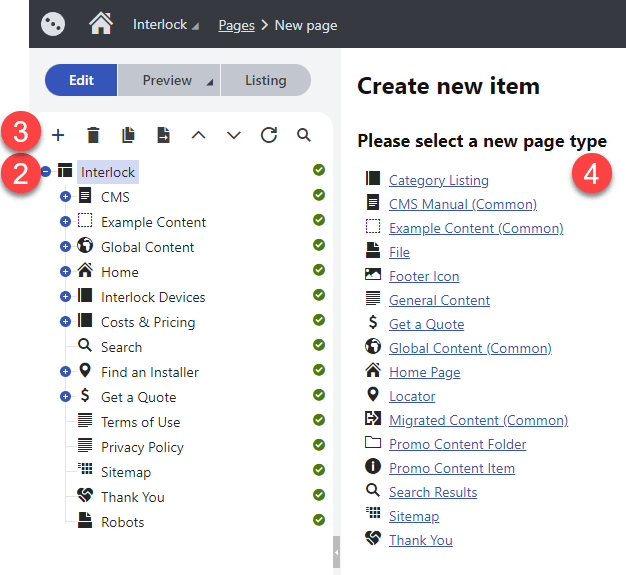
Task: Open the Pages breadcrumb link
Action: click(x=236, y=25)
